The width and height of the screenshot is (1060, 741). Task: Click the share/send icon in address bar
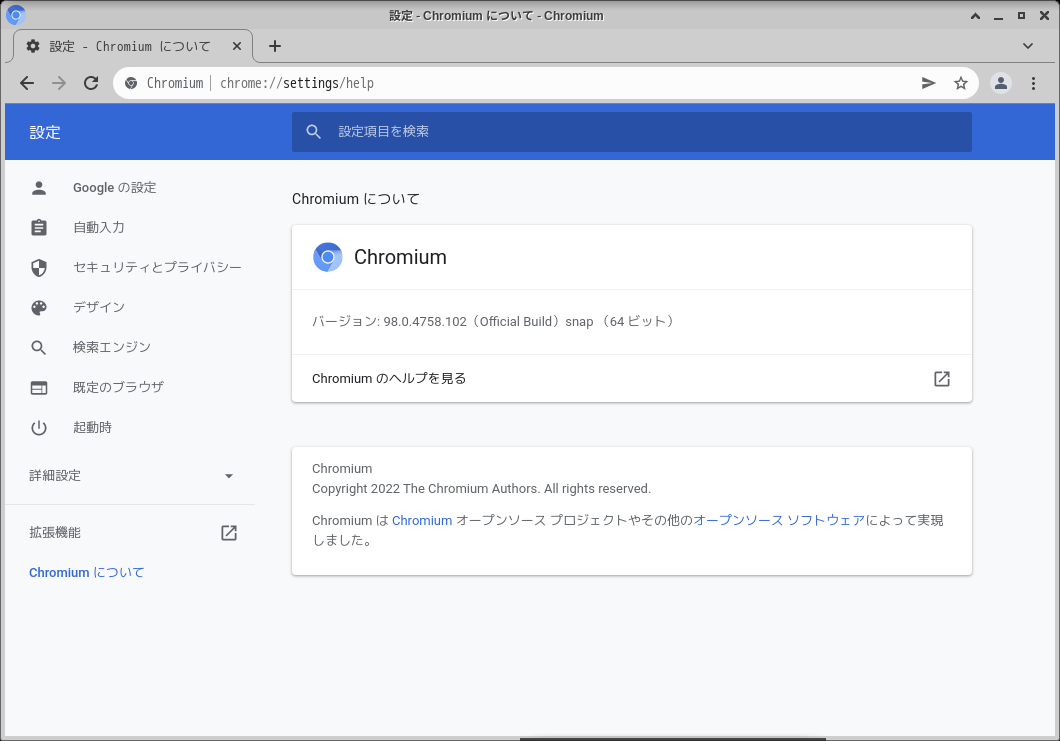[x=929, y=83]
